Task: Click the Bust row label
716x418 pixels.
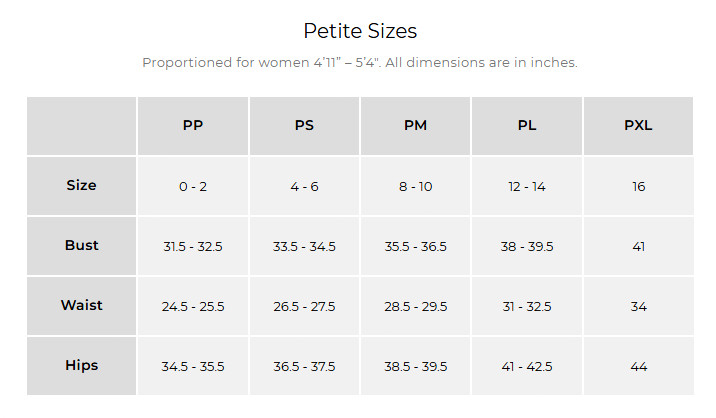Action: 81,246
